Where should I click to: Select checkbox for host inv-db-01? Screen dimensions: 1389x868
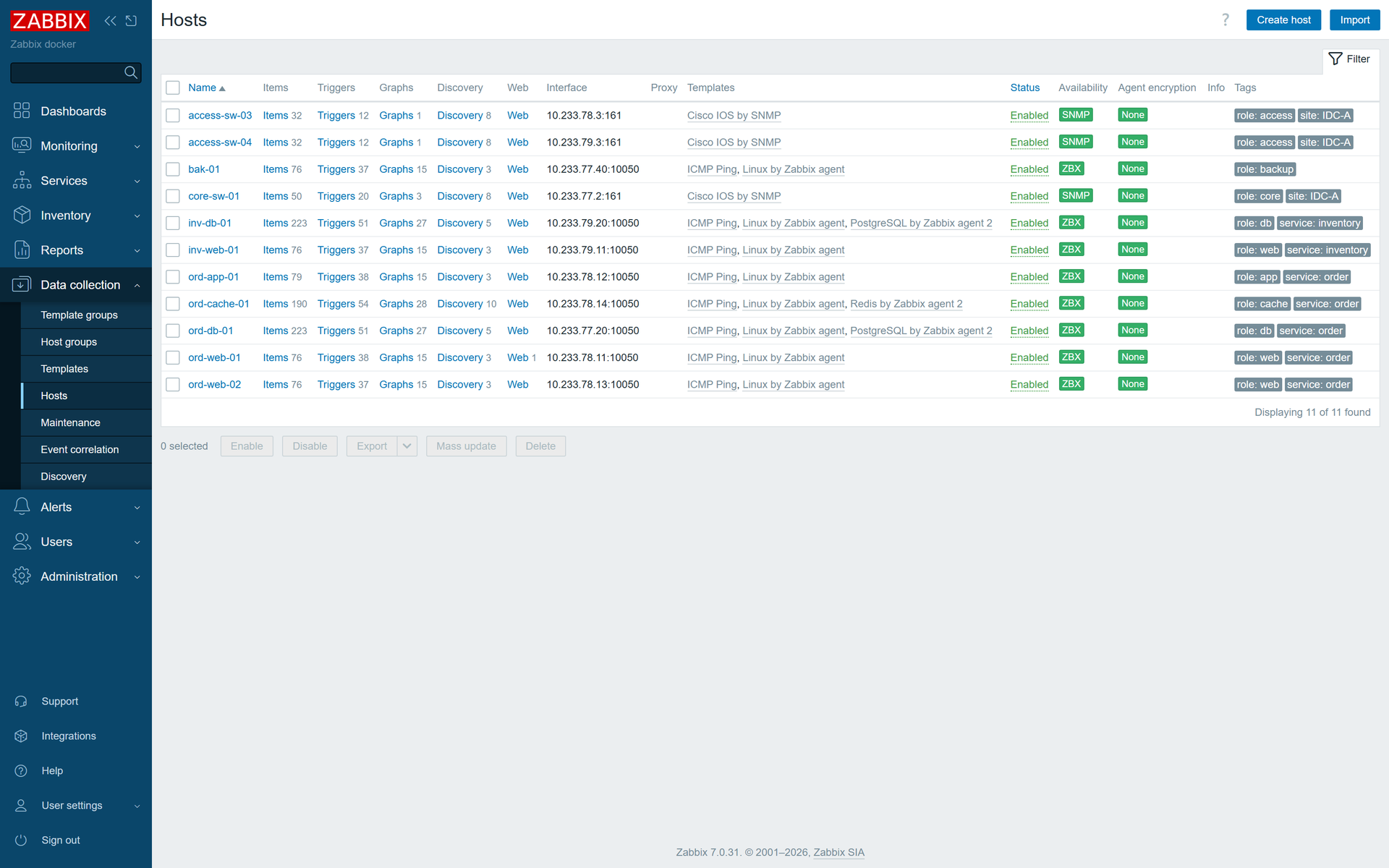click(x=173, y=223)
